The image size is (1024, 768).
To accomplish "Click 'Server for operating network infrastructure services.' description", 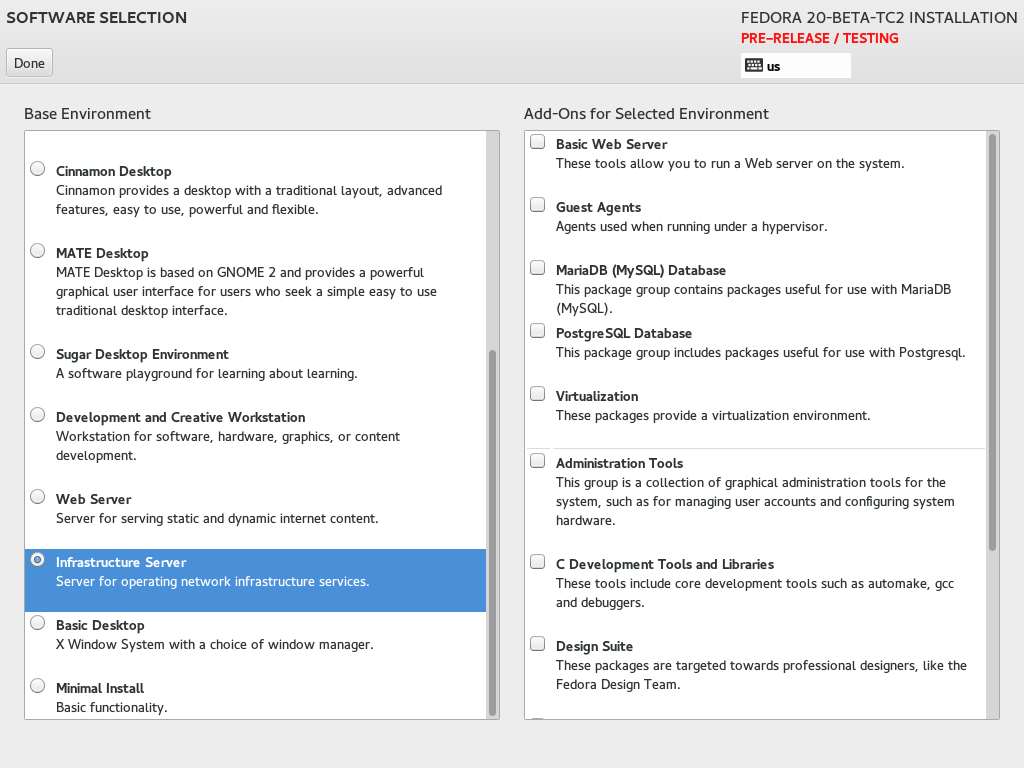I will point(213,581).
